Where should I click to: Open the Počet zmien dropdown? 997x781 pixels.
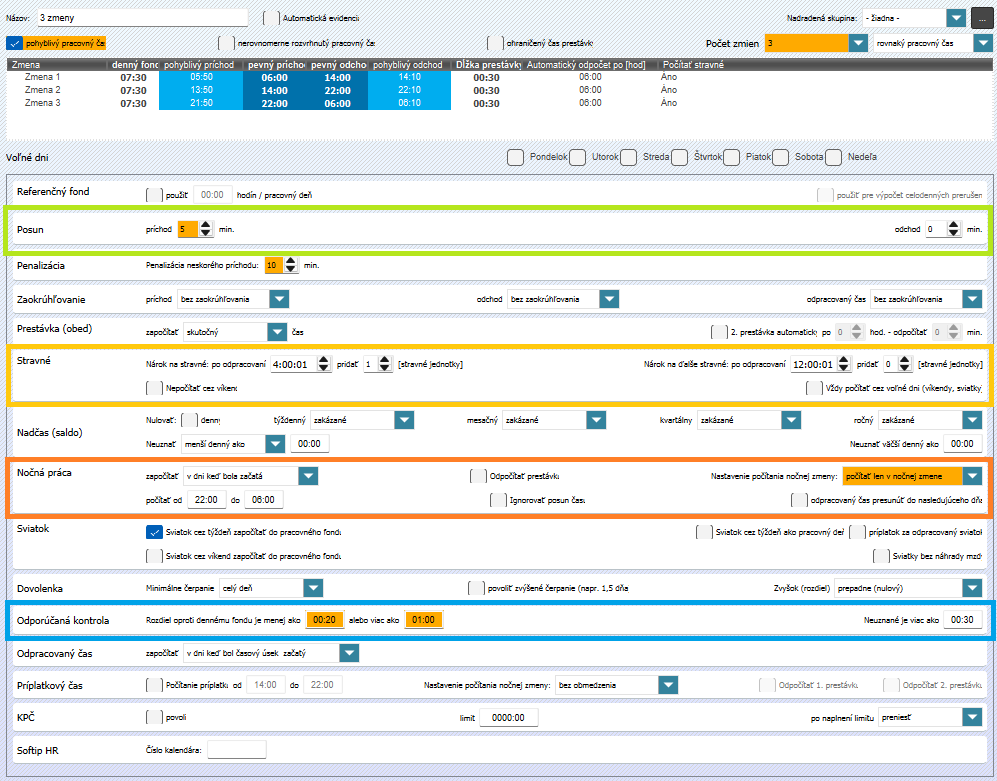coord(857,43)
